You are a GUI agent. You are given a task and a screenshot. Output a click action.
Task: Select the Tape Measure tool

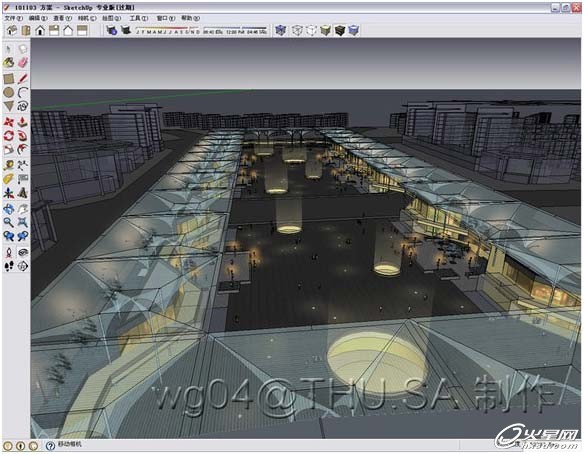click(9, 165)
